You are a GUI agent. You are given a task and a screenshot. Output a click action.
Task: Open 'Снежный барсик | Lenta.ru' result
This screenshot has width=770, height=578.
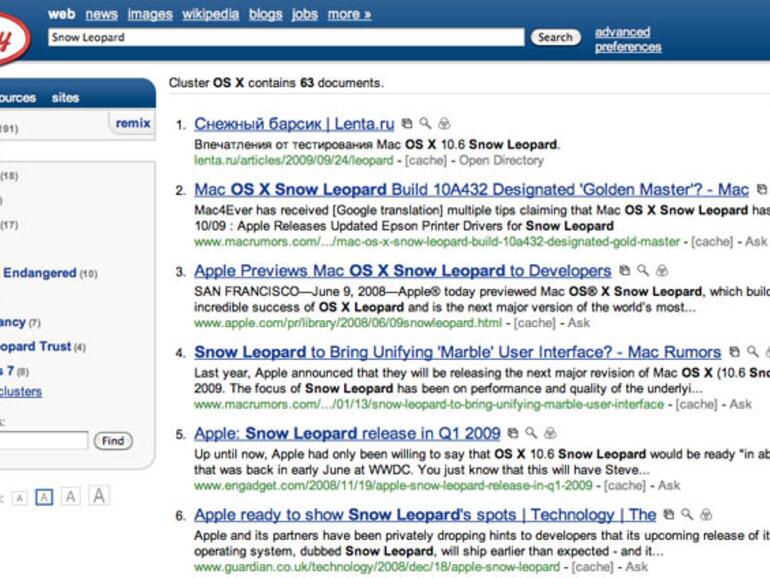coord(294,124)
